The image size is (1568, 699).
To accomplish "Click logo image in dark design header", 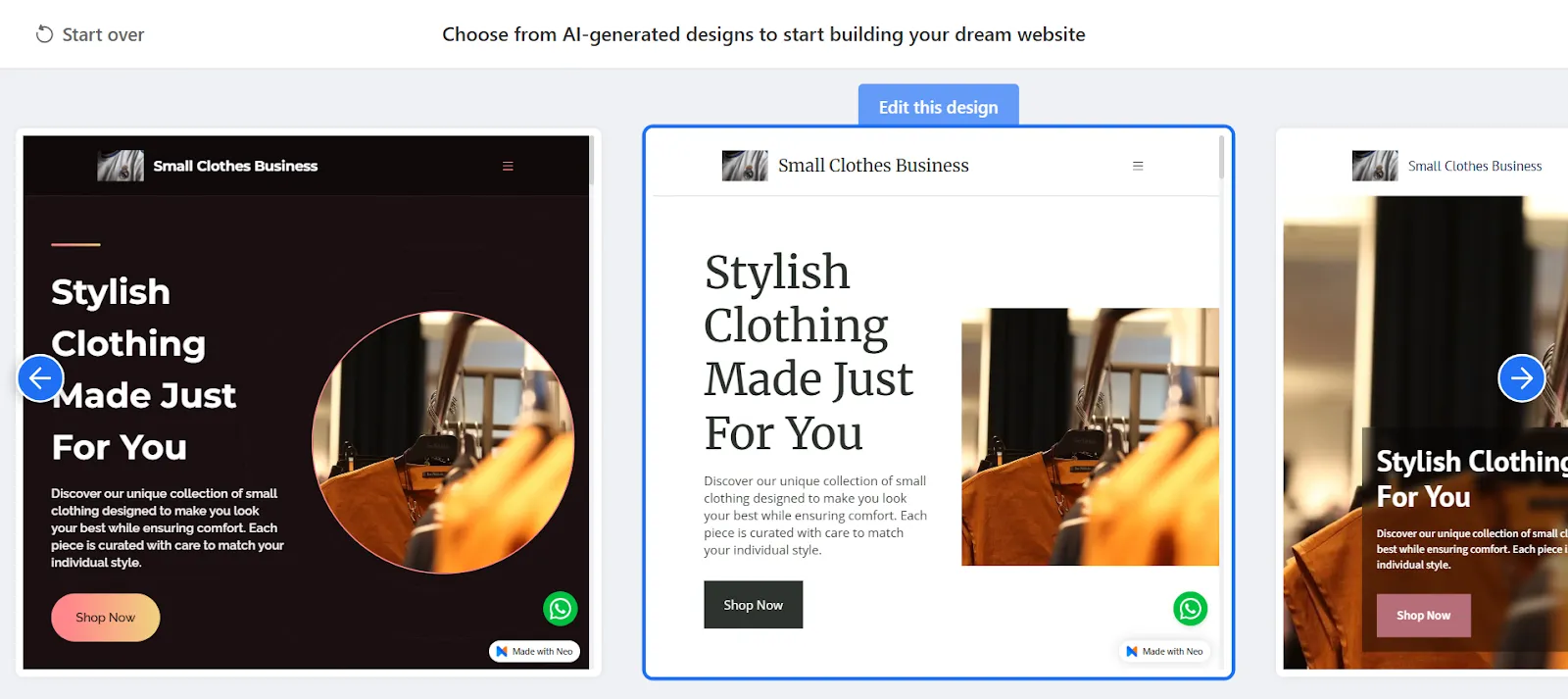I will (121, 166).
